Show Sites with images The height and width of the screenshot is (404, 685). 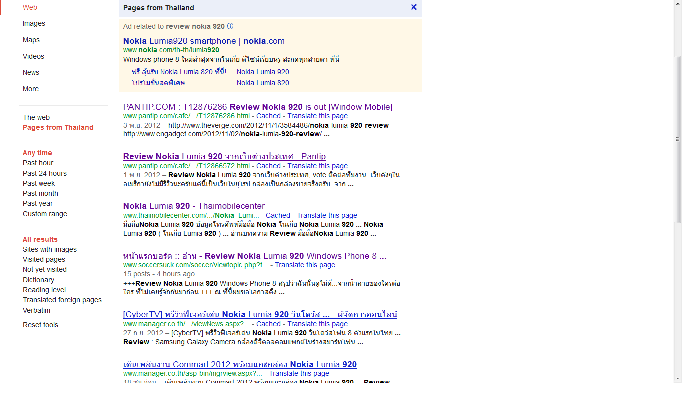(x=49, y=249)
